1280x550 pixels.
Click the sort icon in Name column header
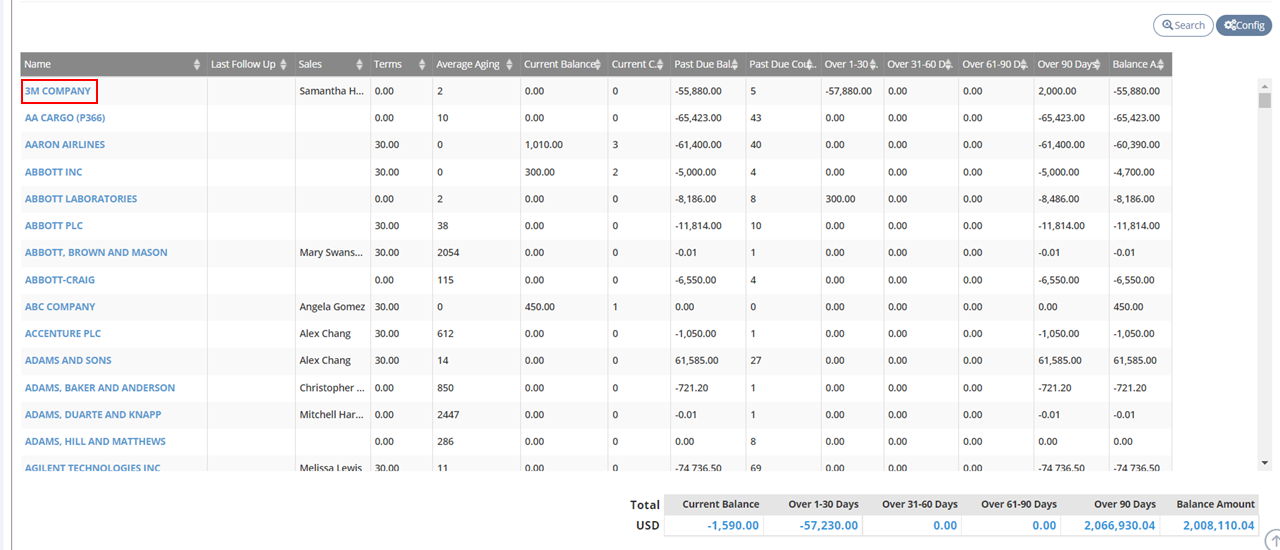pyautogui.click(x=196, y=65)
